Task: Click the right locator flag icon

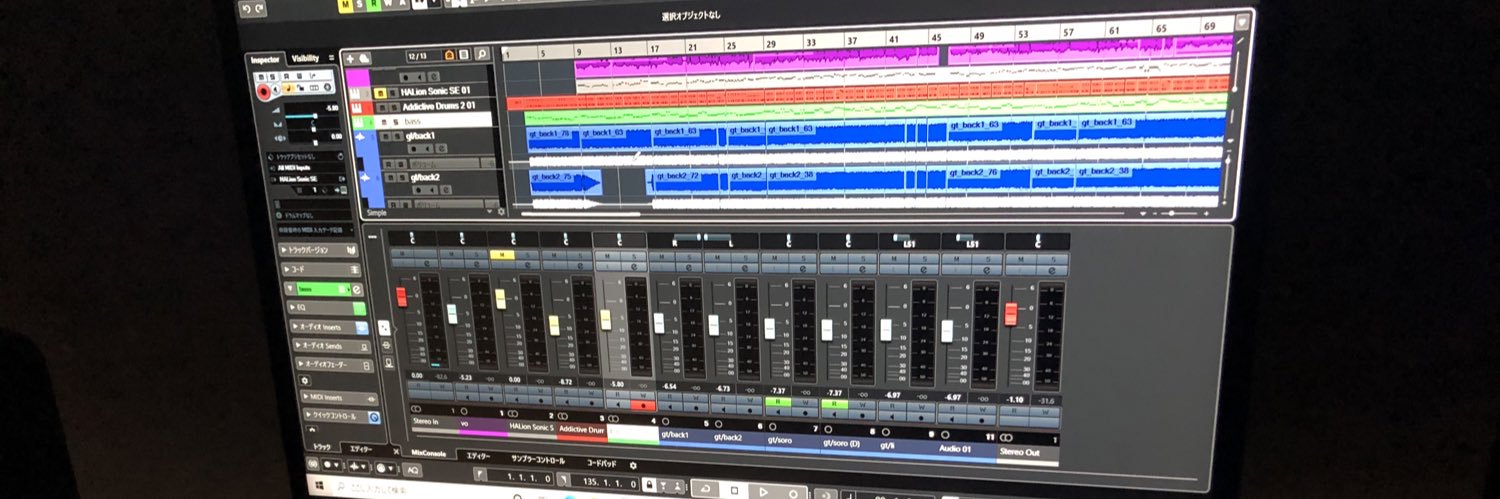Action: click(565, 481)
